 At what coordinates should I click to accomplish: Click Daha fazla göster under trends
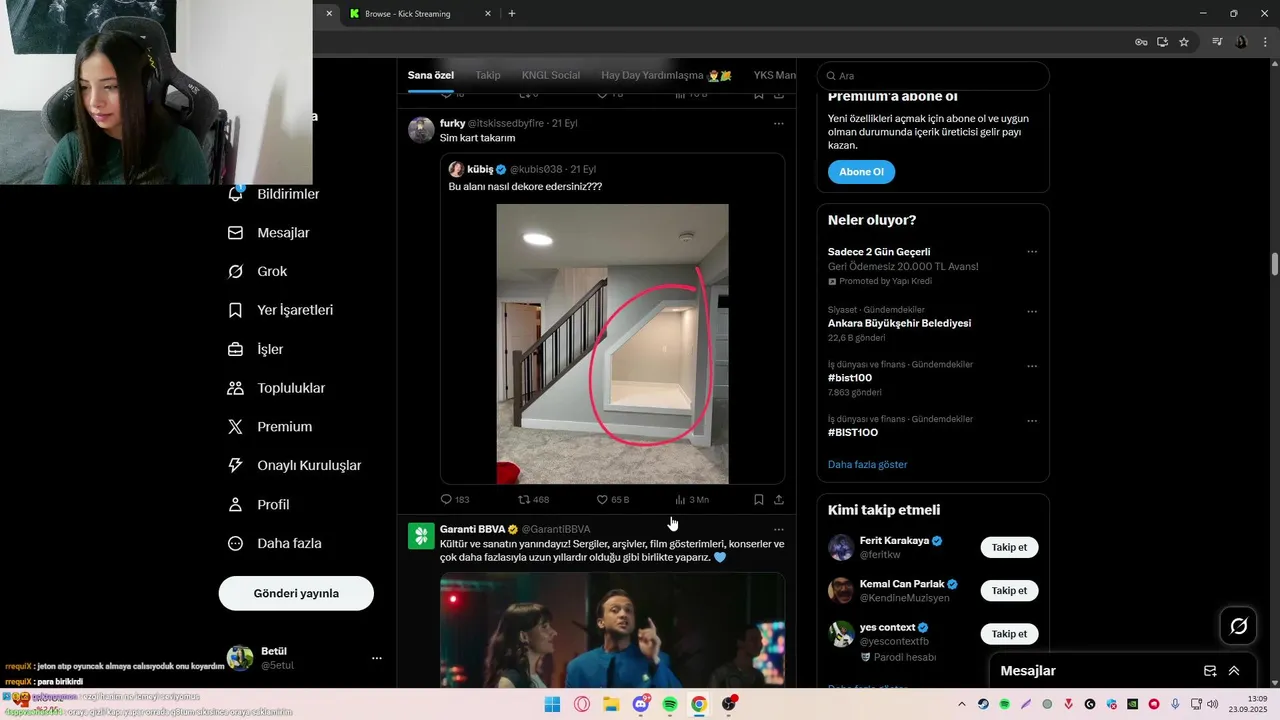click(x=868, y=464)
